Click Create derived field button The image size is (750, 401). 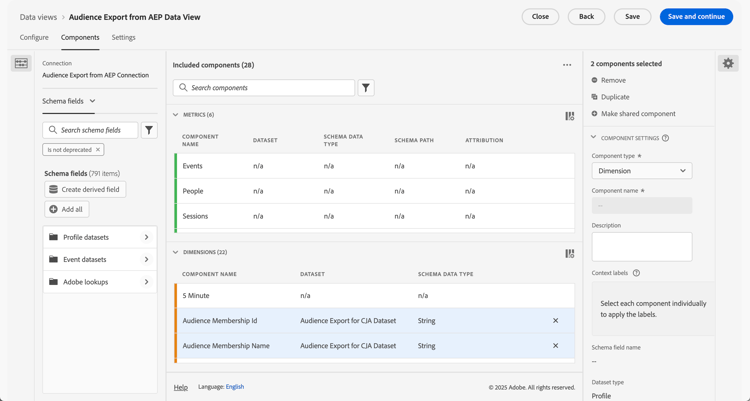click(85, 189)
